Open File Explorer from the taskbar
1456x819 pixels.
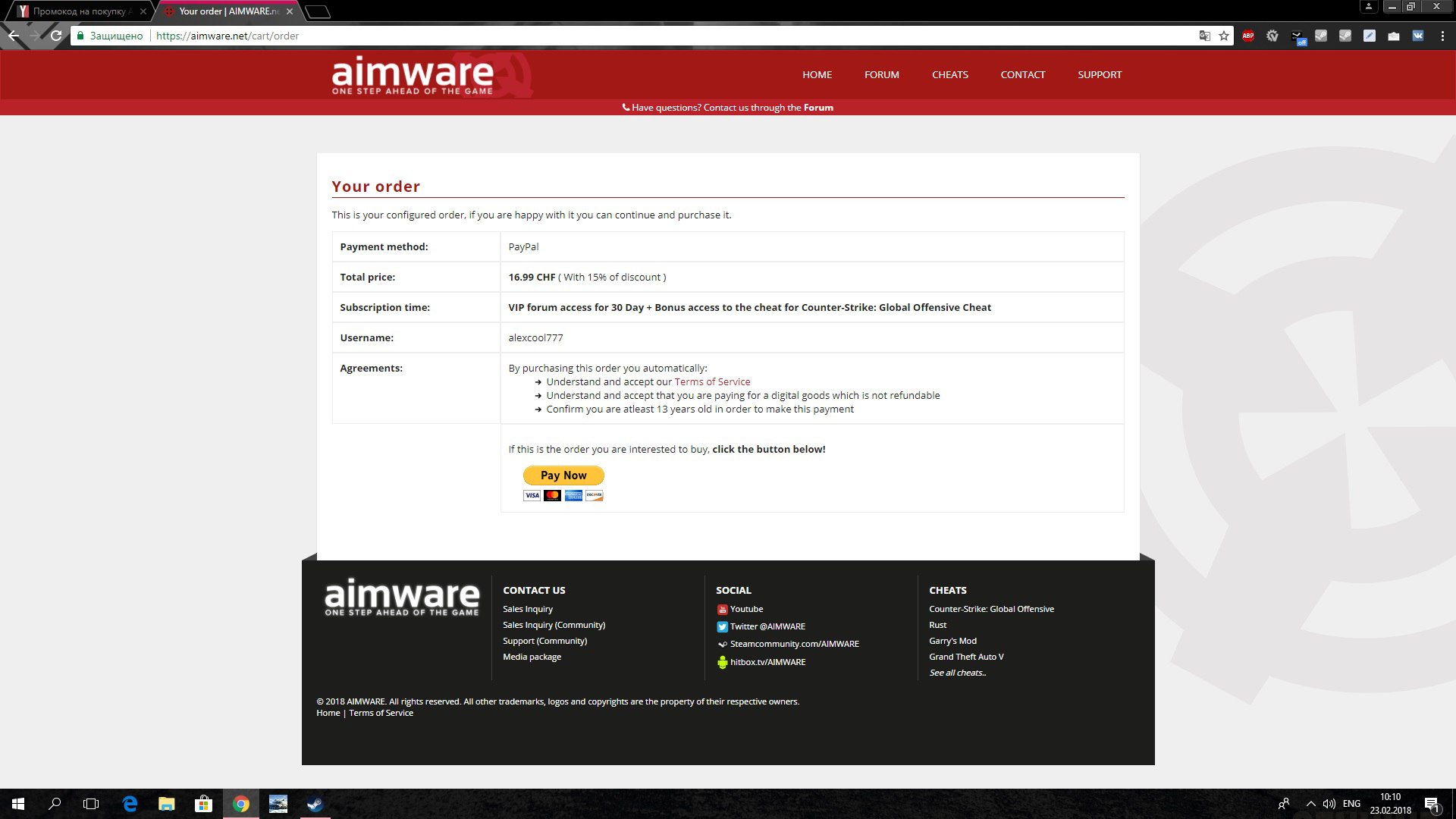(x=167, y=804)
